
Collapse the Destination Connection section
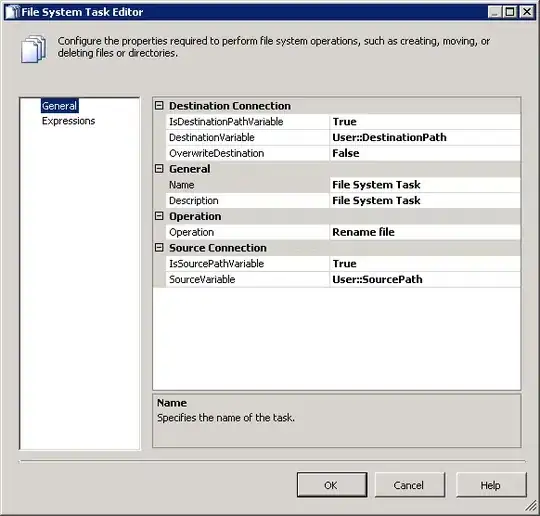click(x=159, y=106)
